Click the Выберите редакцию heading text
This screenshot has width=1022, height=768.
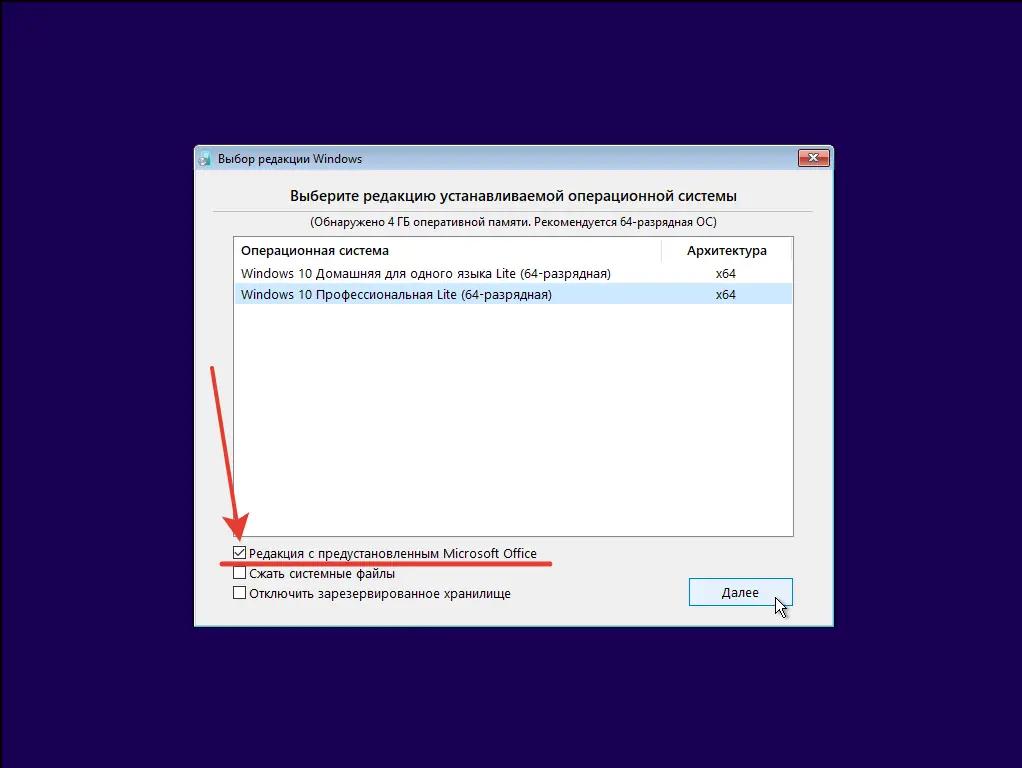coord(513,196)
